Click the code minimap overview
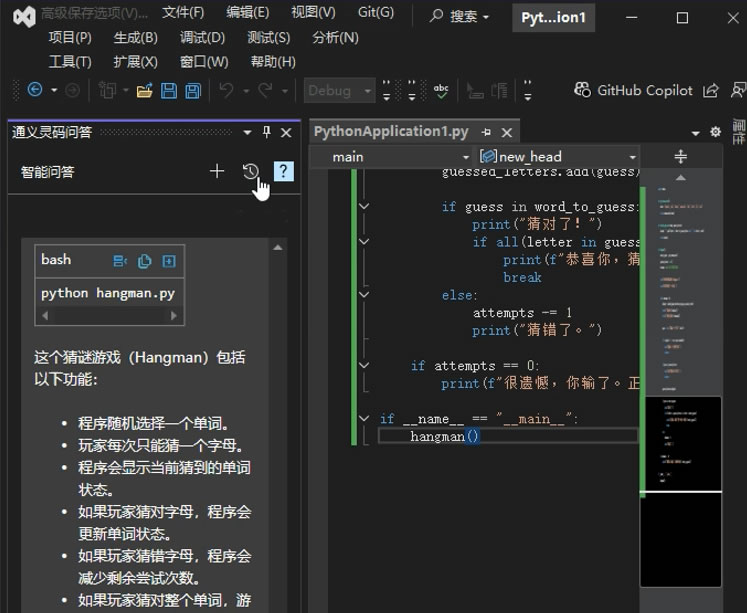Image resolution: width=747 pixels, height=613 pixels. click(681, 386)
